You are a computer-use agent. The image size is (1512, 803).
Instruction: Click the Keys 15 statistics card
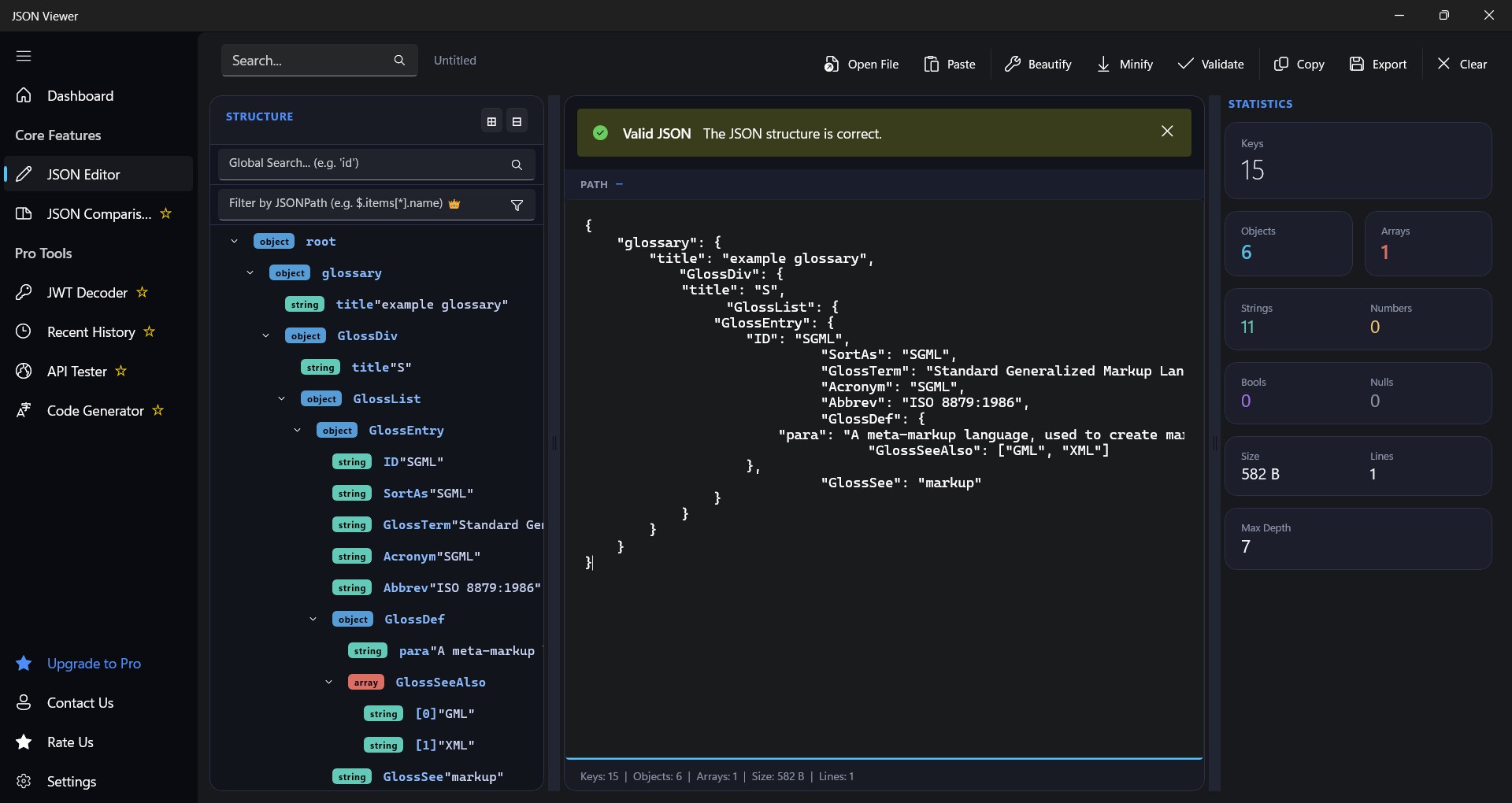click(x=1358, y=161)
